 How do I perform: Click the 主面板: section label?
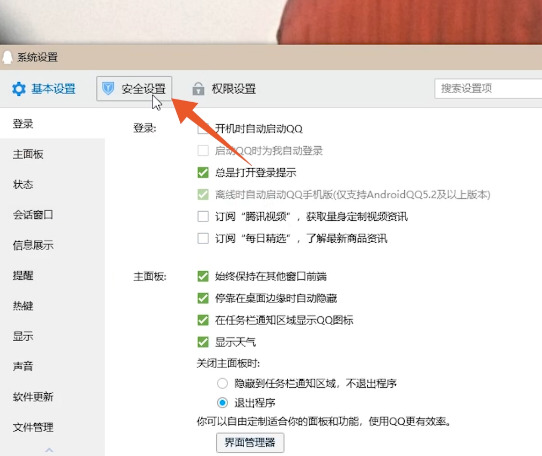[150, 277]
